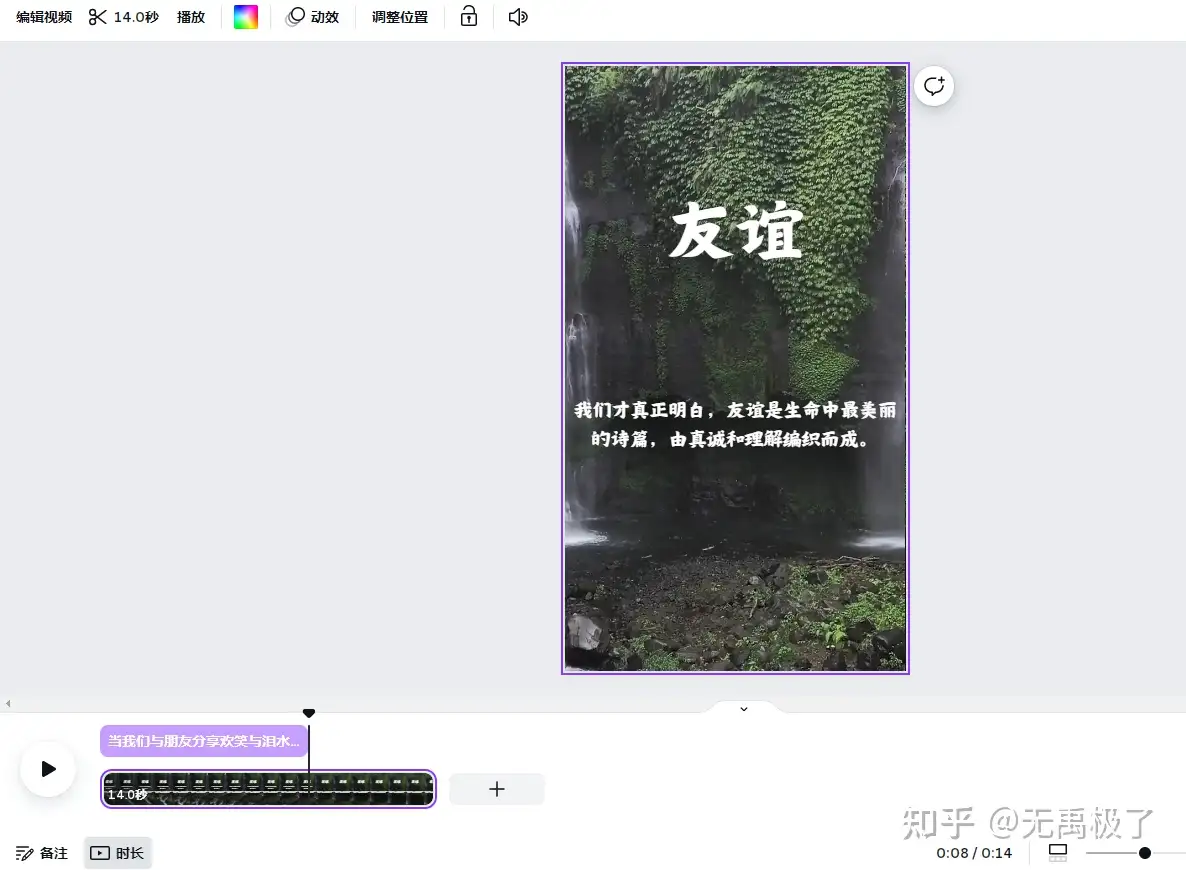This screenshot has width=1186, height=870.
Task: Click the 调整位置 position button
Action: [x=399, y=17]
